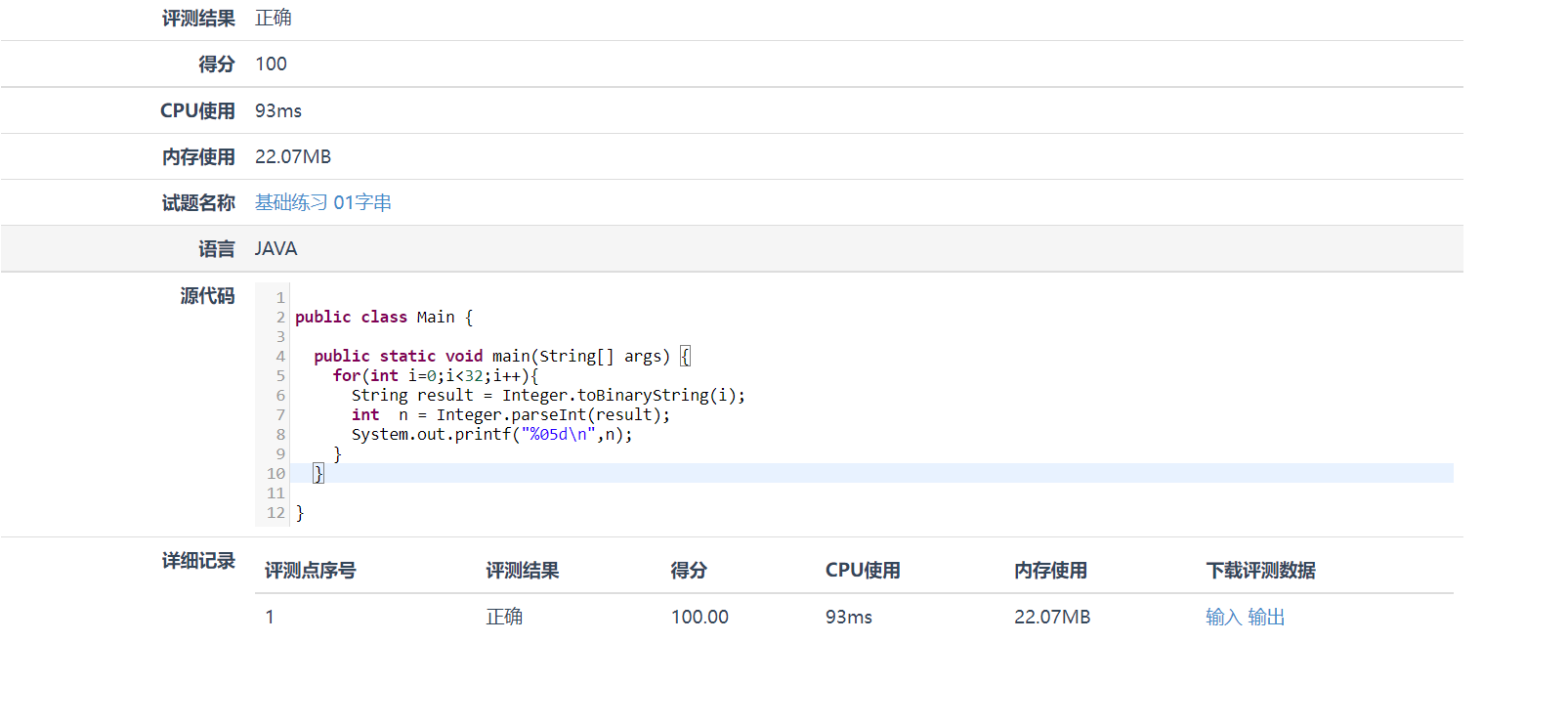This screenshot has height=728, width=1568.
Task: Click the 内存使用 column header in details table
Action: (x=1050, y=570)
